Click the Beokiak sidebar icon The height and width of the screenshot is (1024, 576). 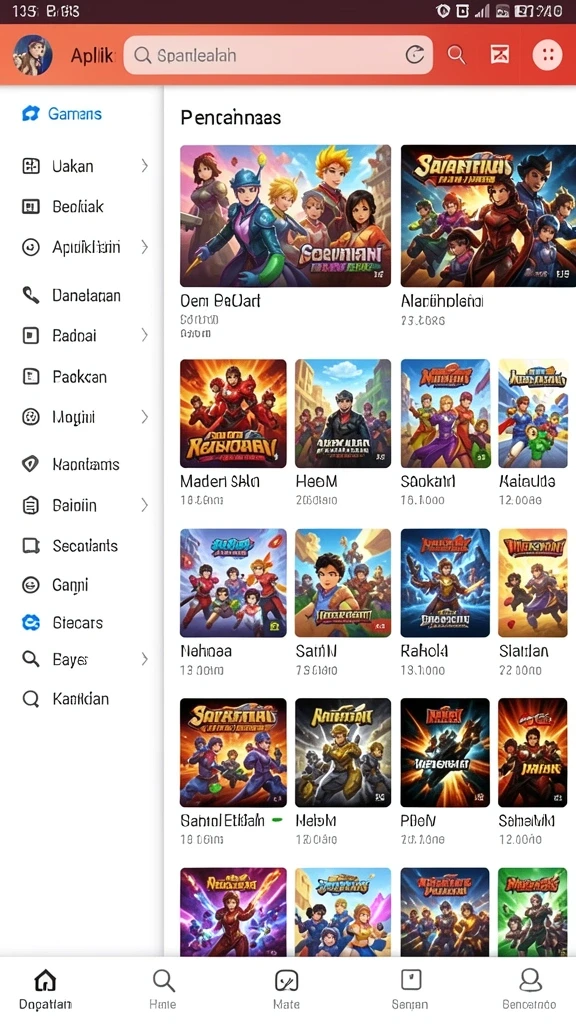coord(30,206)
